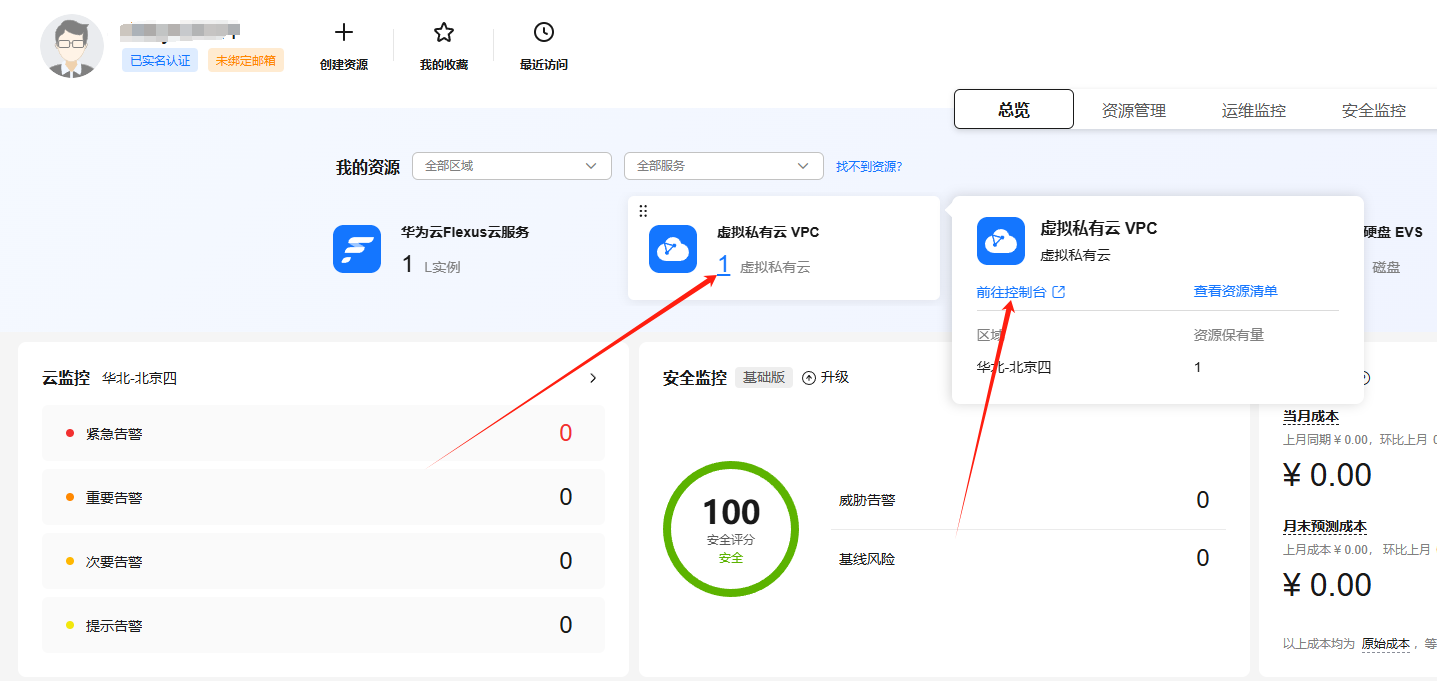Click the underlined 原始成本 text
This screenshot has height=681, width=1437.
coord(1386,644)
